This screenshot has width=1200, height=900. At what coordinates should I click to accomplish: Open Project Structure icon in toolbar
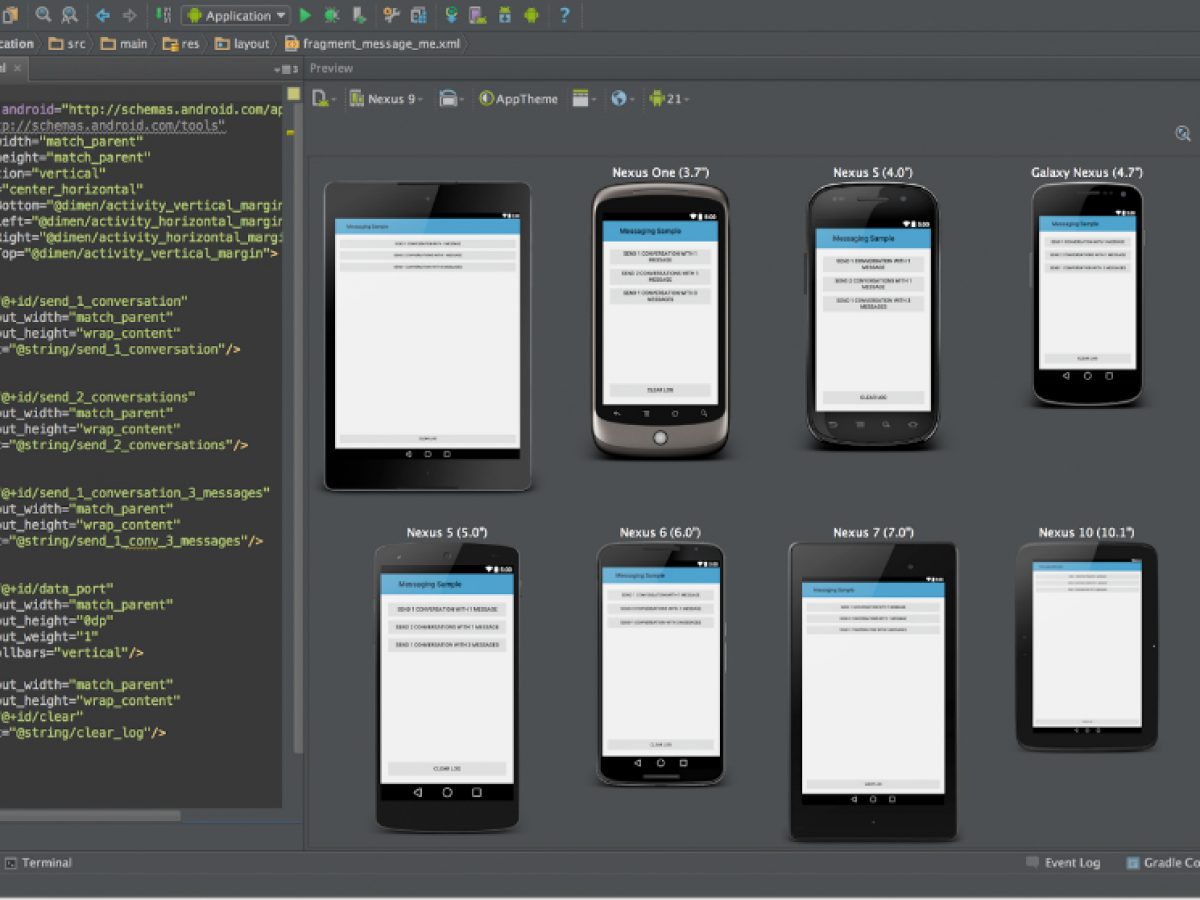418,15
